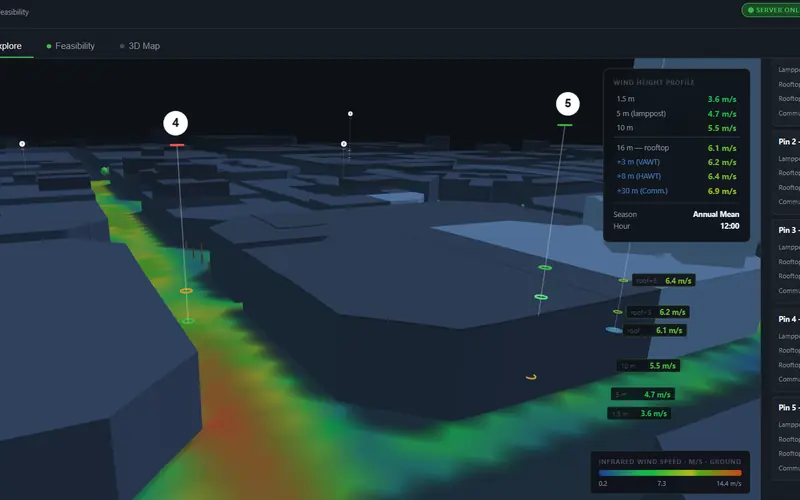Click the Server Online status badge
The height and width of the screenshot is (500, 800).
coord(771,10)
